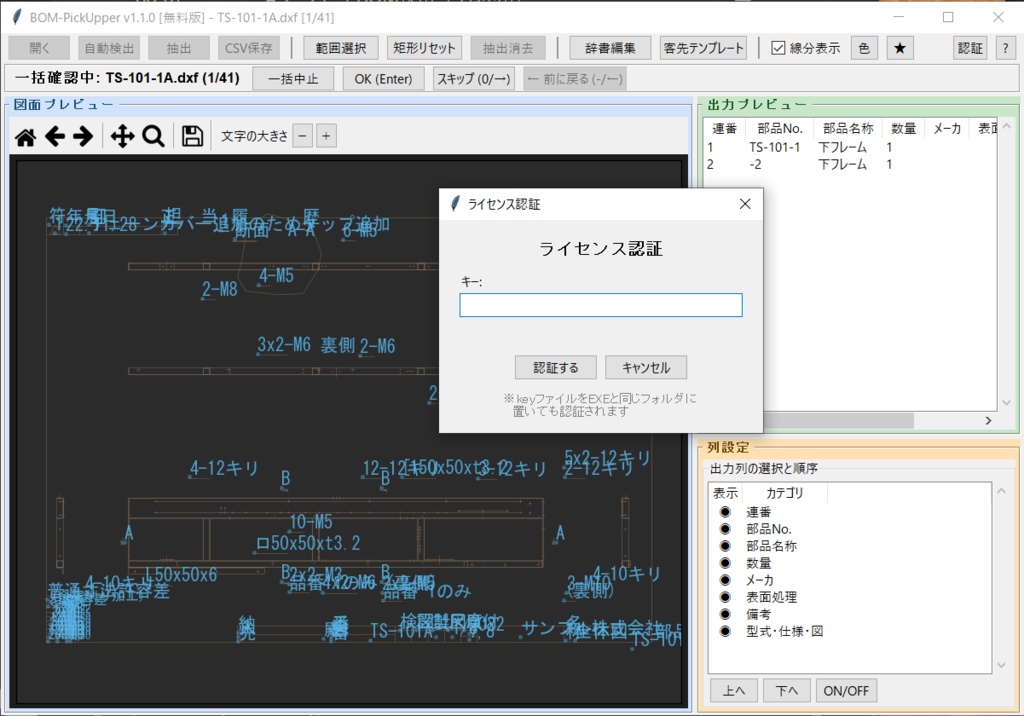Select the back arrow navigation icon

pyautogui.click(x=56, y=137)
